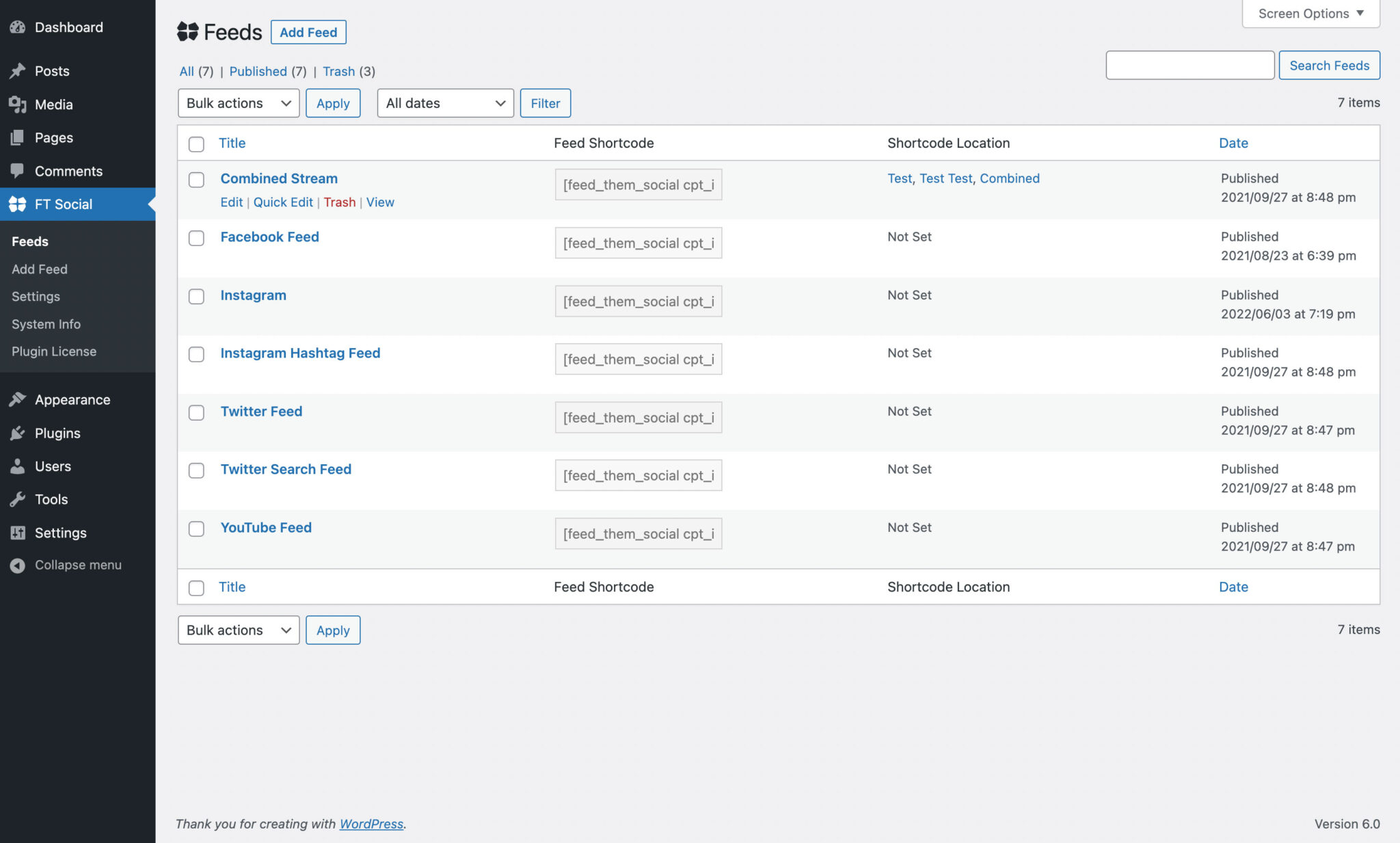The width and height of the screenshot is (1400, 843).
Task: Move Combined Stream to Trash
Action: click(340, 202)
